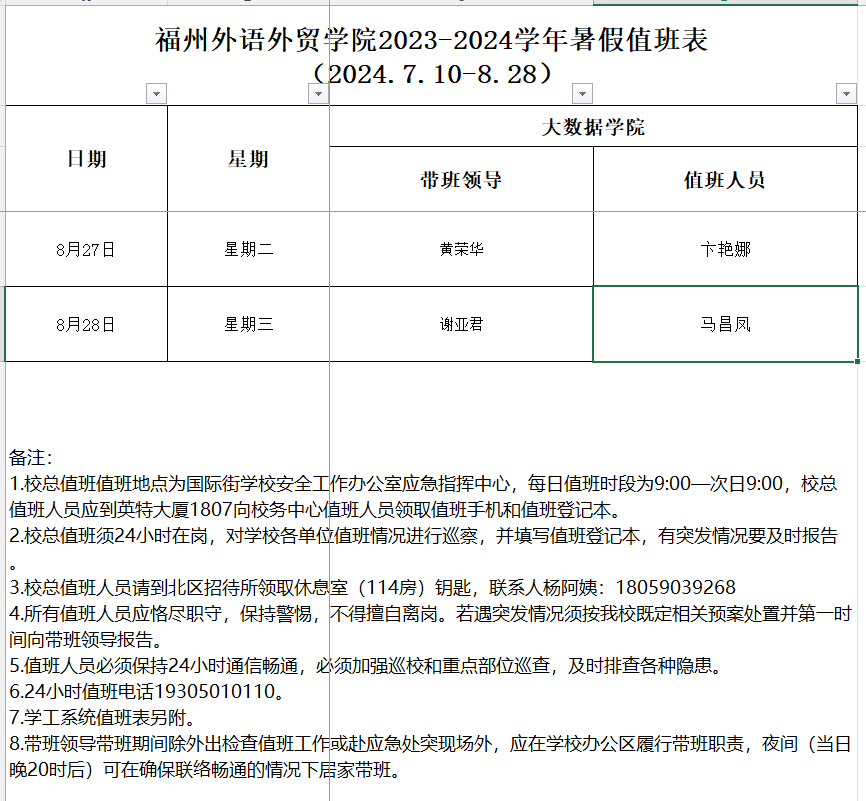866x801 pixels.
Task: Select the 值班人员 header cell
Action: (725, 180)
